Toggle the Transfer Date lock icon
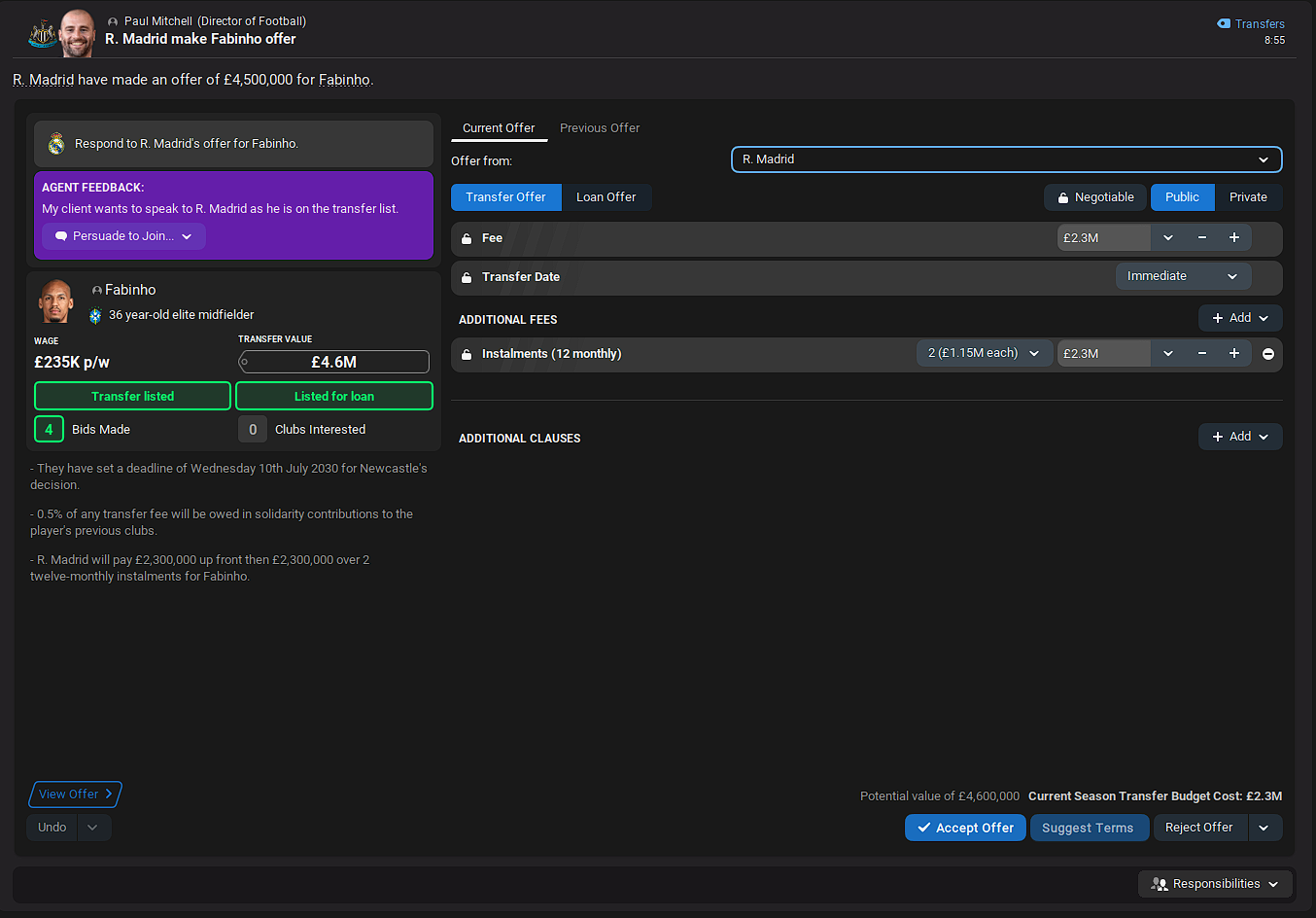Screen dimensions: 1316x918 coord(467,277)
